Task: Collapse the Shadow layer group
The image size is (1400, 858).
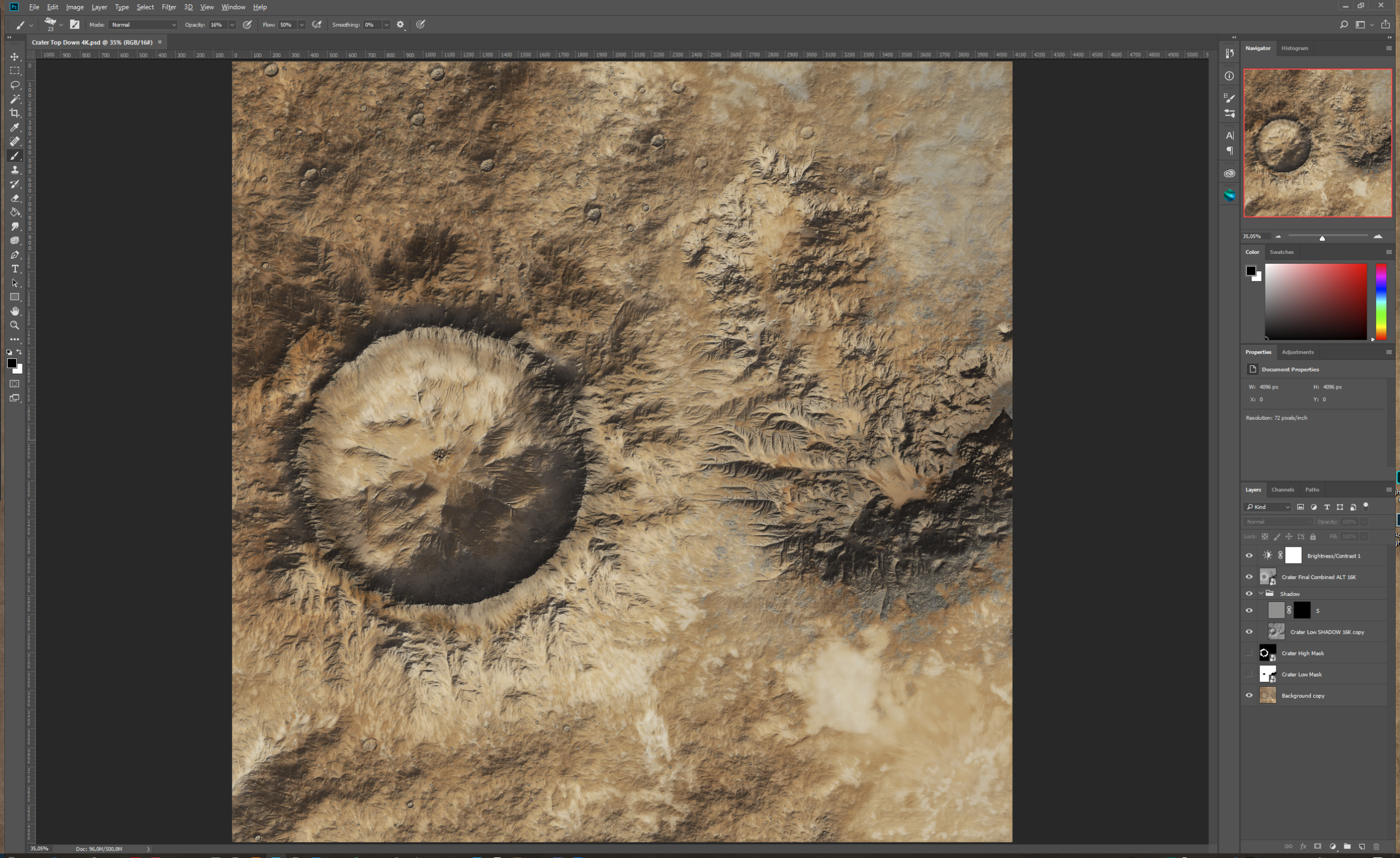Action: (x=1261, y=593)
